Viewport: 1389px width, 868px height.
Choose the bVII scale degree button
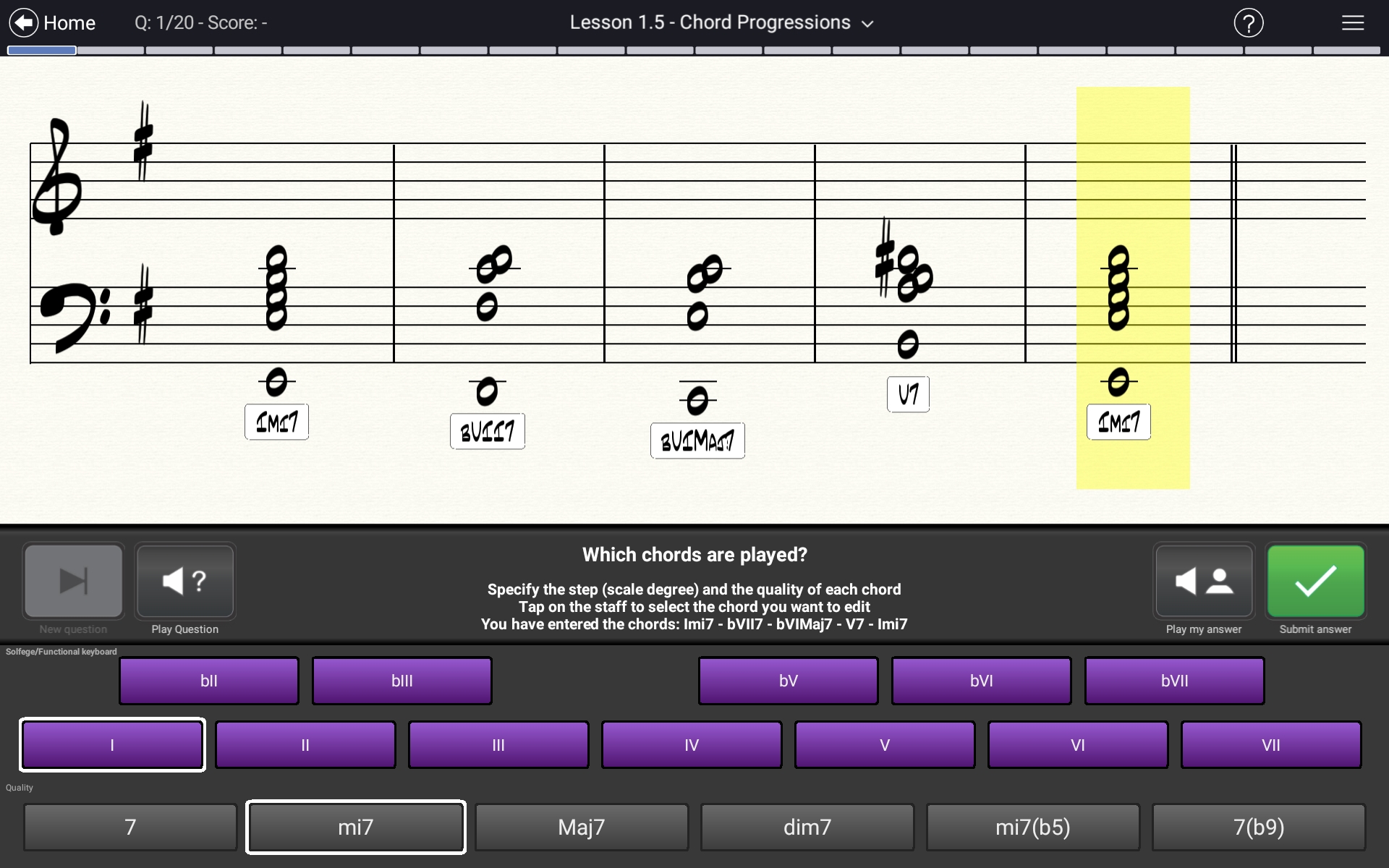coord(1173,681)
